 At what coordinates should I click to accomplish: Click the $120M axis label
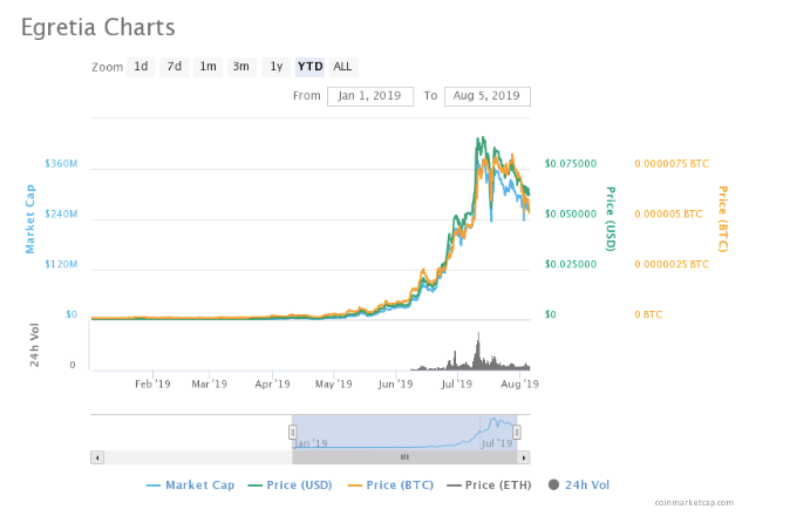61,265
